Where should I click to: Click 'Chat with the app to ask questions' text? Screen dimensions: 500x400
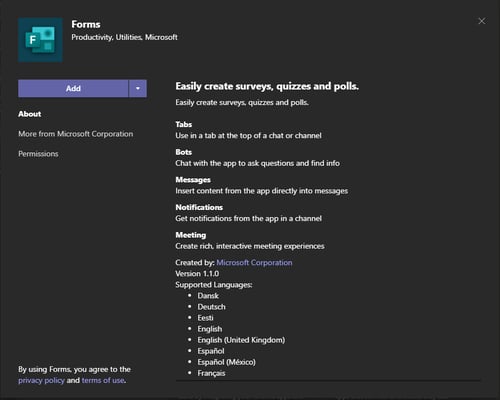[x=257, y=163]
